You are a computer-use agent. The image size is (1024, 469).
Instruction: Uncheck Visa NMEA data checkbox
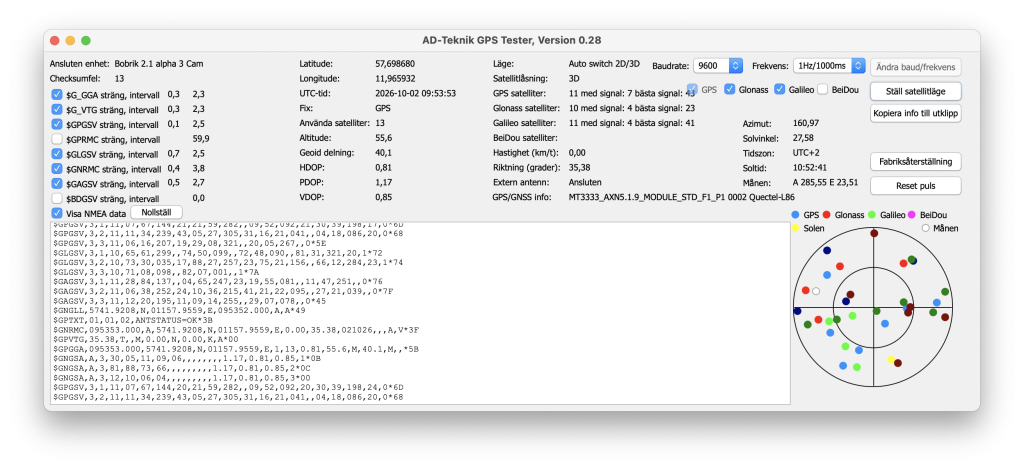tap(57, 213)
